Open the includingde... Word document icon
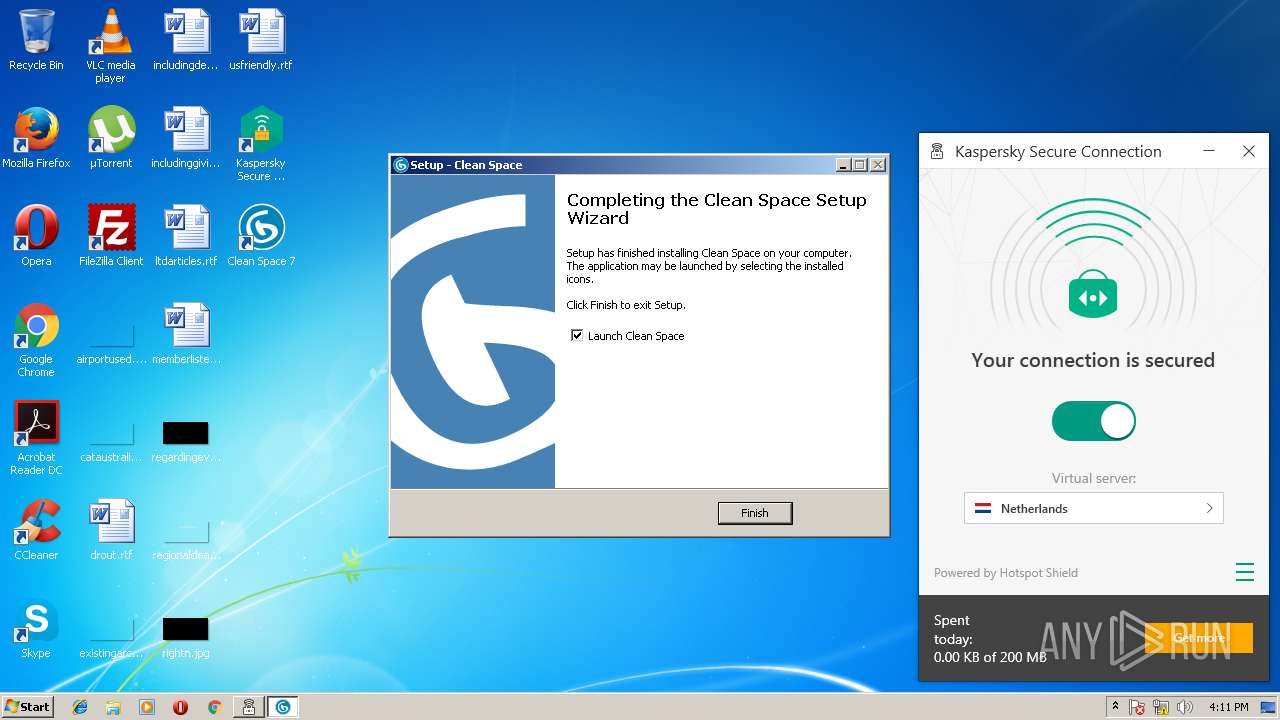Screen dimensions: 1280x720 [186, 40]
